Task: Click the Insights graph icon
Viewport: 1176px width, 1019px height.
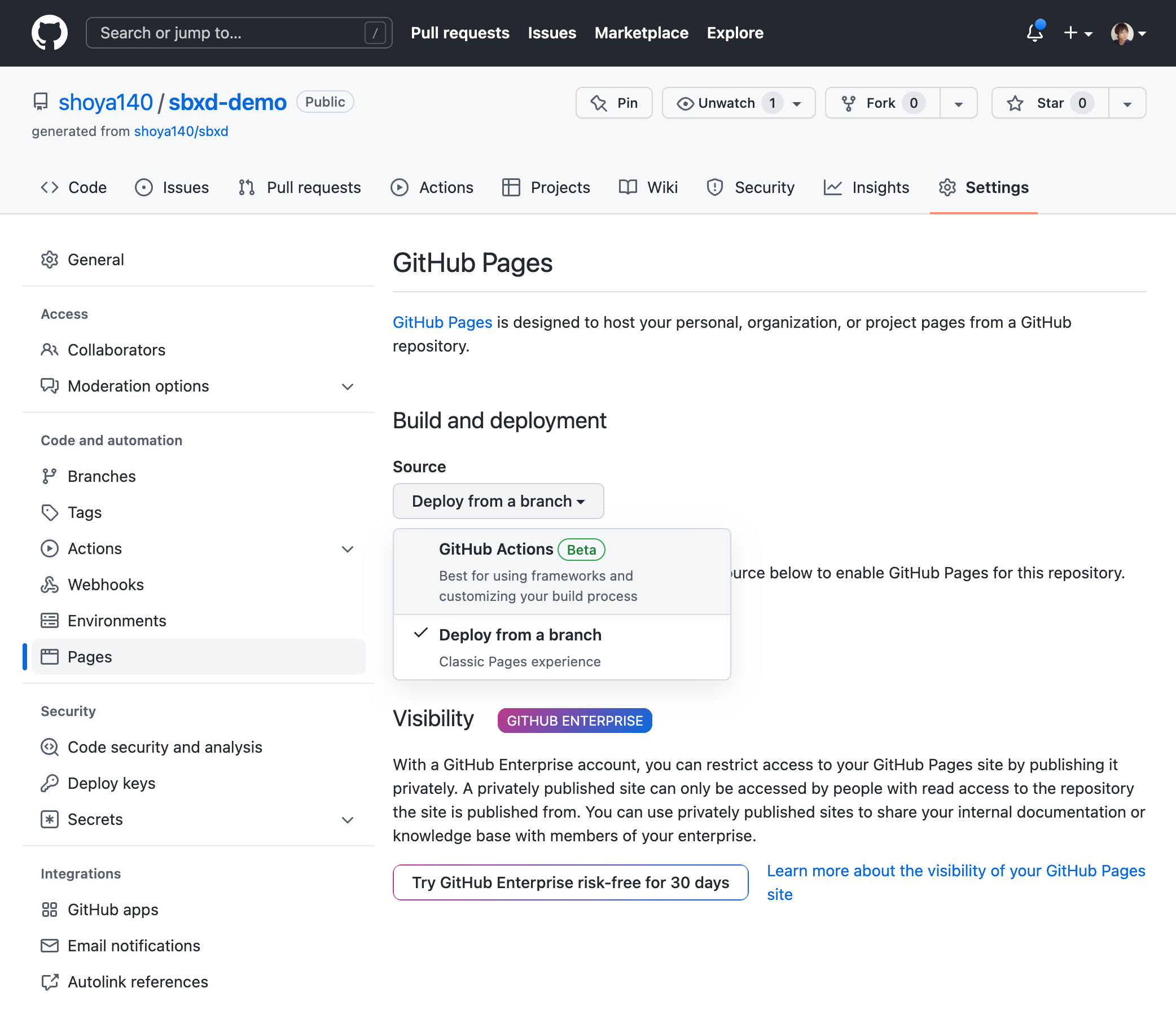Action: pyautogui.click(x=832, y=187)
